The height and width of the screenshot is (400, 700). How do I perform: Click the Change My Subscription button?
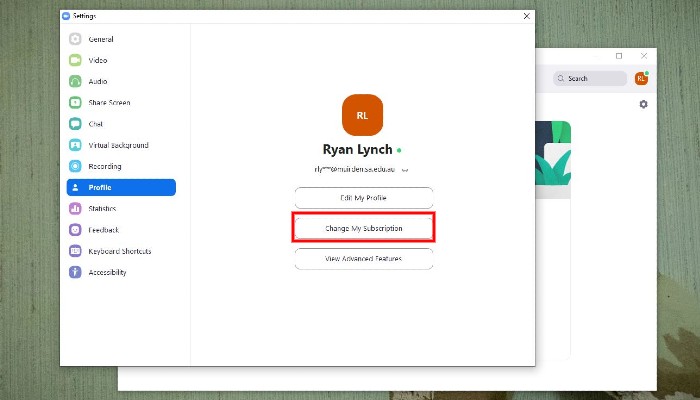pyautogui.click(x=363, y=228)
